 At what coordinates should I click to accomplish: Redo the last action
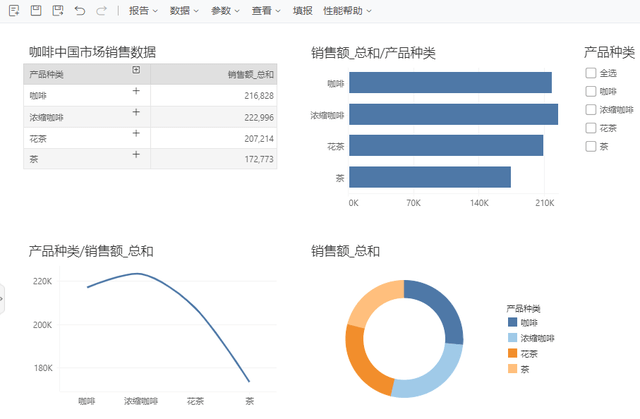coord(101,11)
